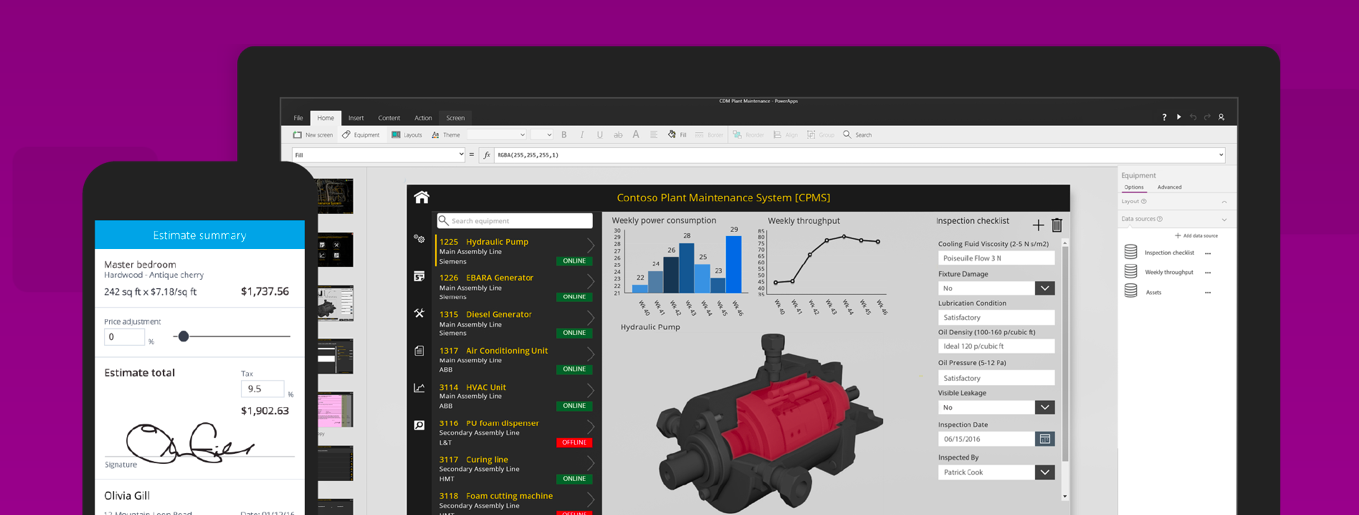The height and width of the screenshot is (515, 1359).
Task: Click Add data source link
Action: (x=1196, y=236)
